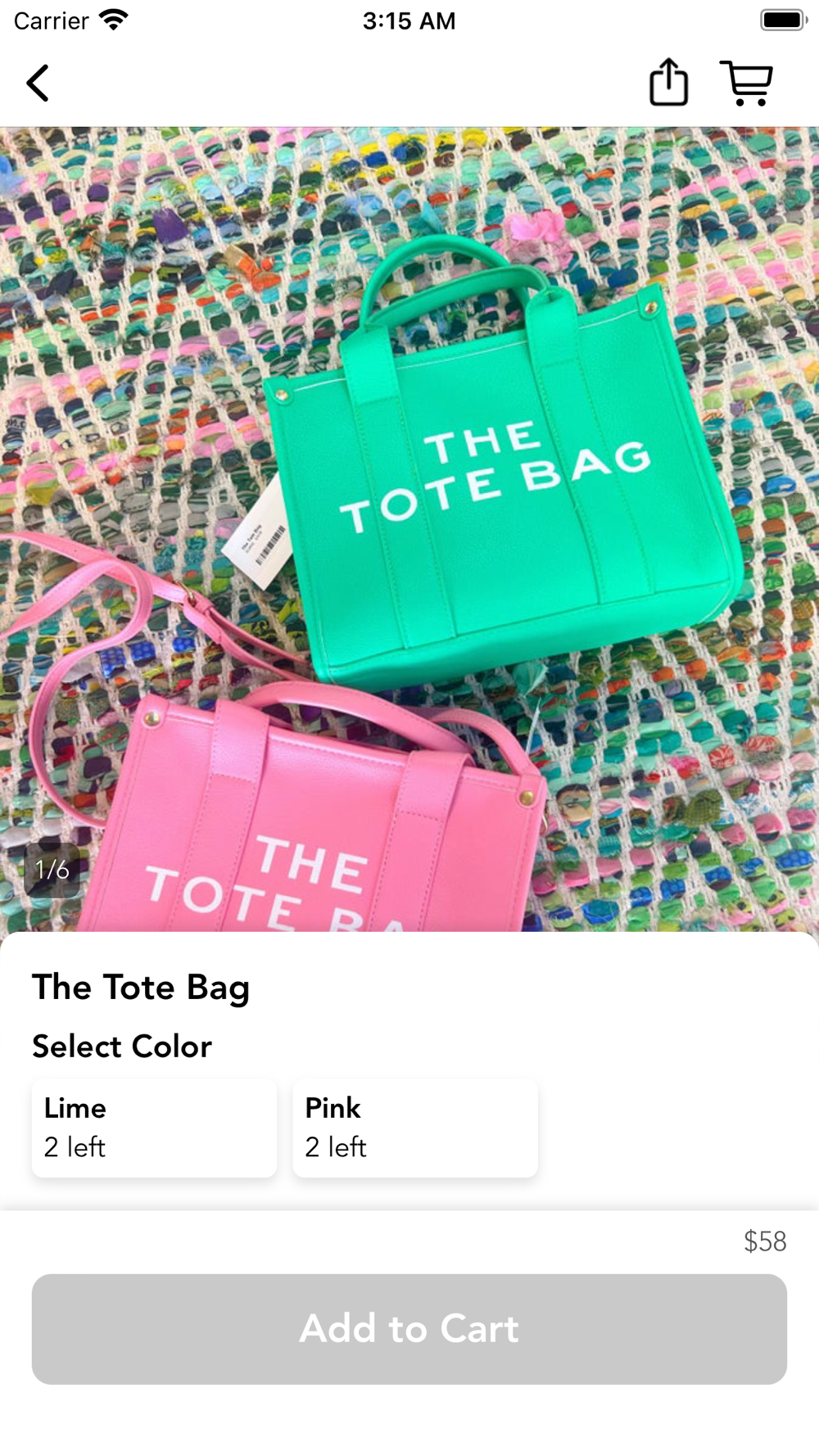Tap "2 left" under Pink

[x=336, y=1147]
